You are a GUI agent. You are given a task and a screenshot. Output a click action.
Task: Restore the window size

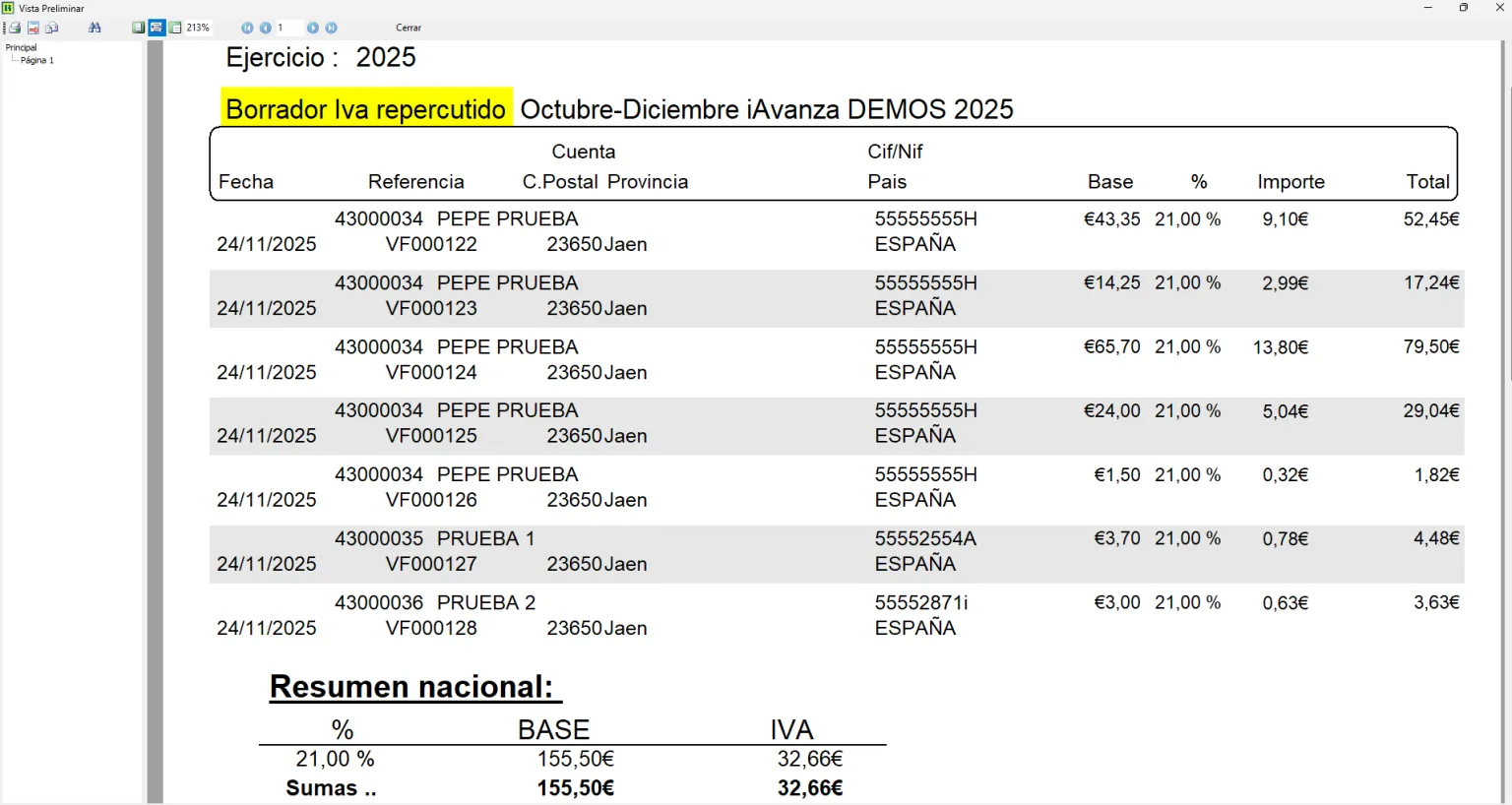1464,8
